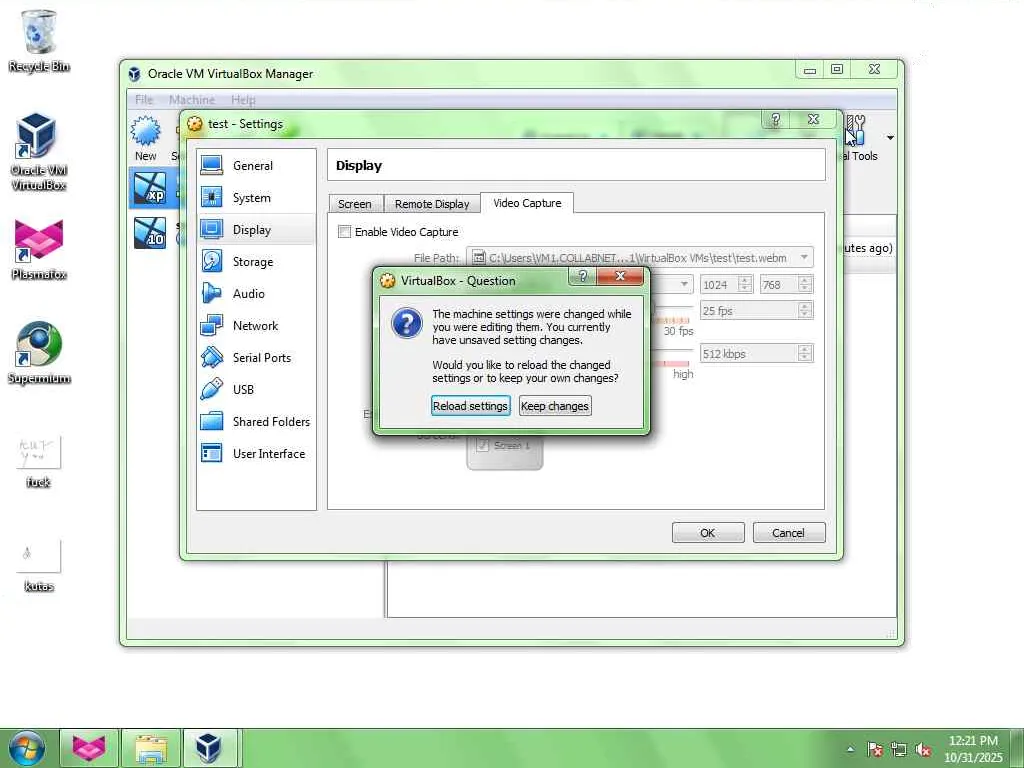This screenshot has height=768, width=1024.
Task: Click help button on Settings title bar
Action: point(775,120)
